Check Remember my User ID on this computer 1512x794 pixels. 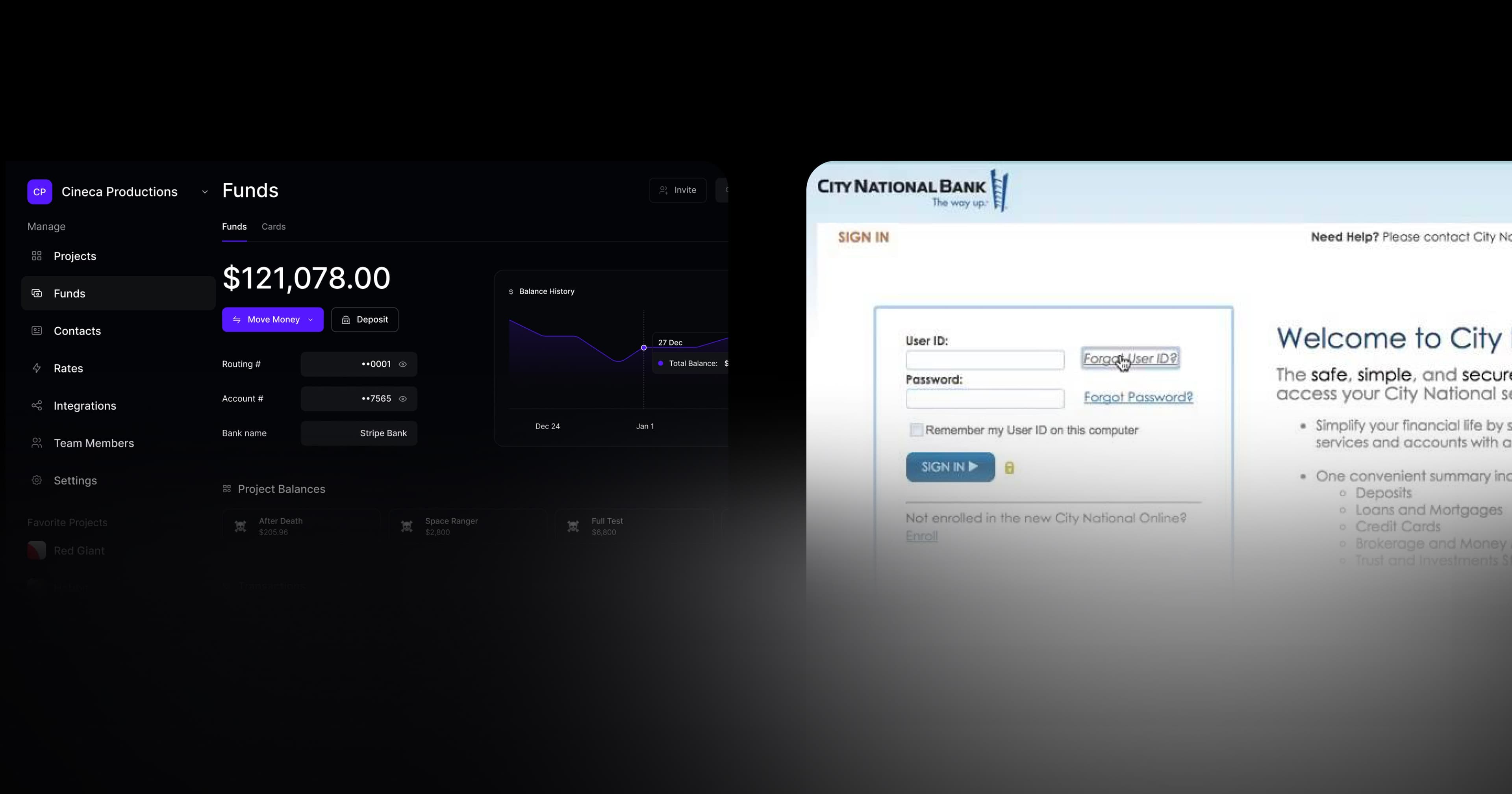click(x=916, y=430)
